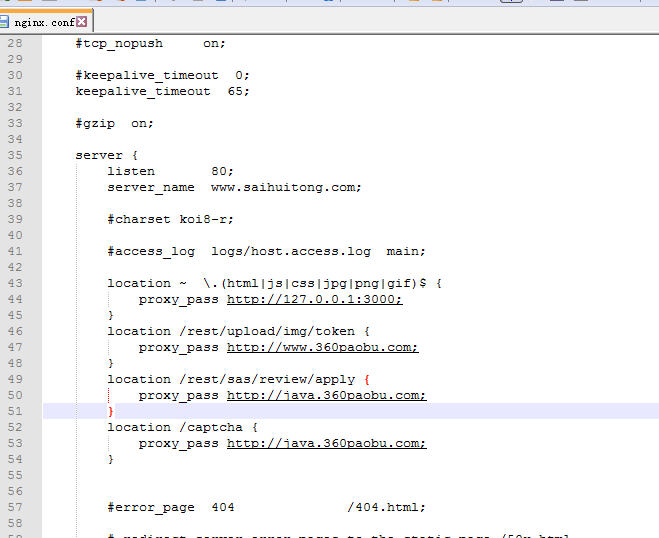The image size is (659, 538).
Task: Click the "#keepalive_timeout" commented directive
Action: (147, 76)
